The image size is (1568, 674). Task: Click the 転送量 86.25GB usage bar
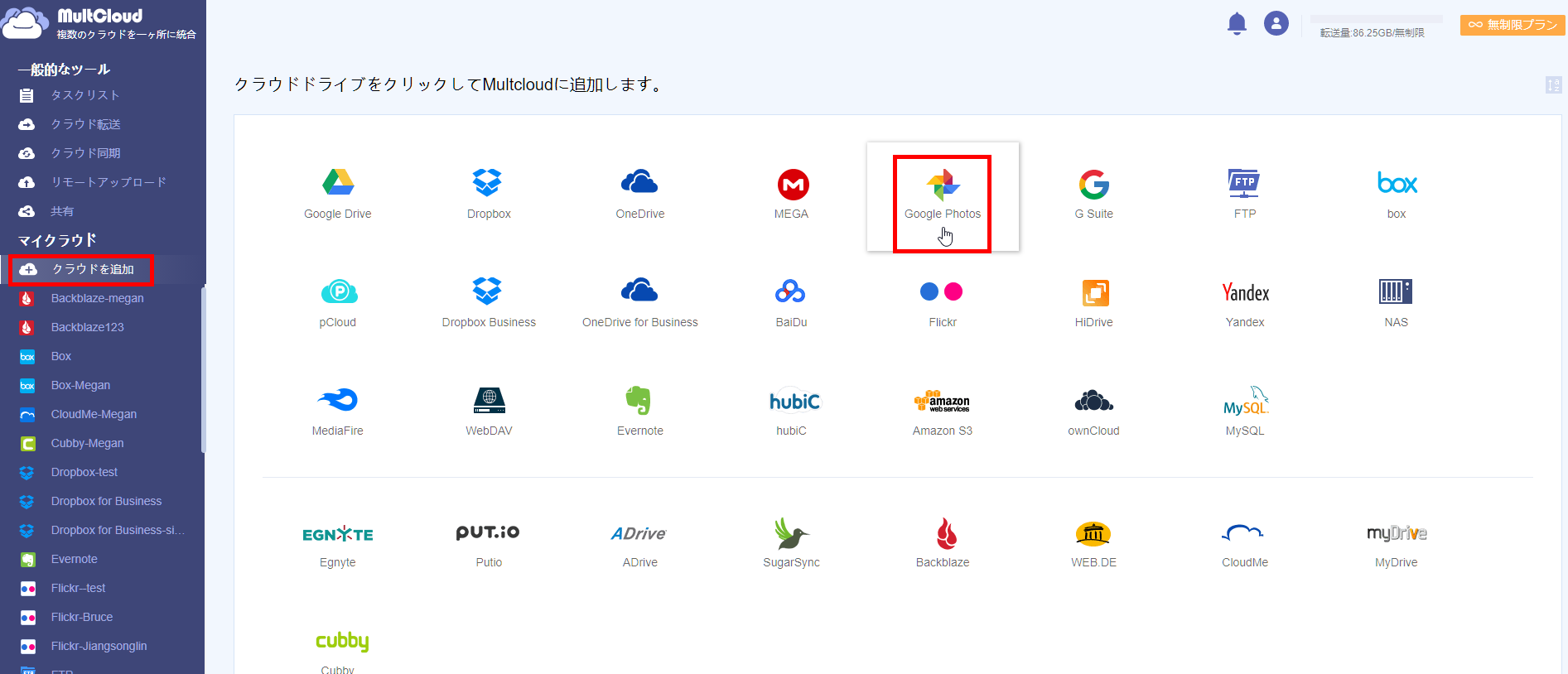pos(1376,19)
